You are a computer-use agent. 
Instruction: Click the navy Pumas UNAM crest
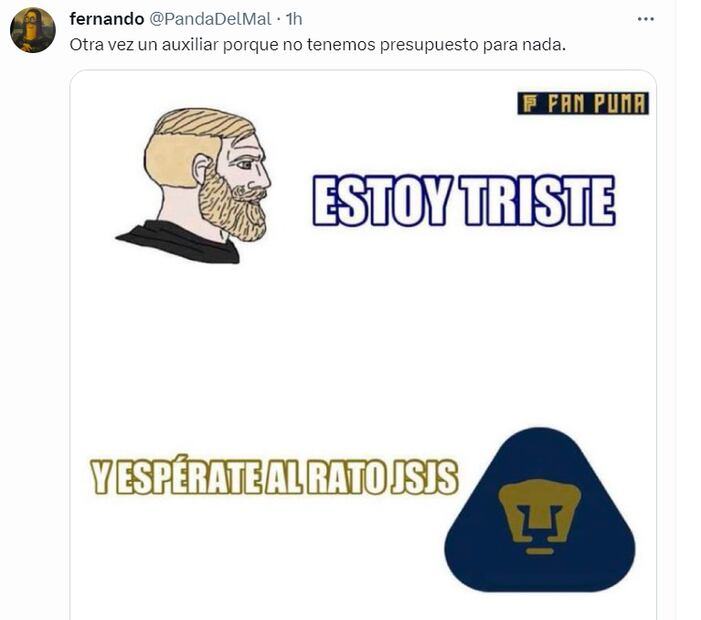(x=540, y=510)
